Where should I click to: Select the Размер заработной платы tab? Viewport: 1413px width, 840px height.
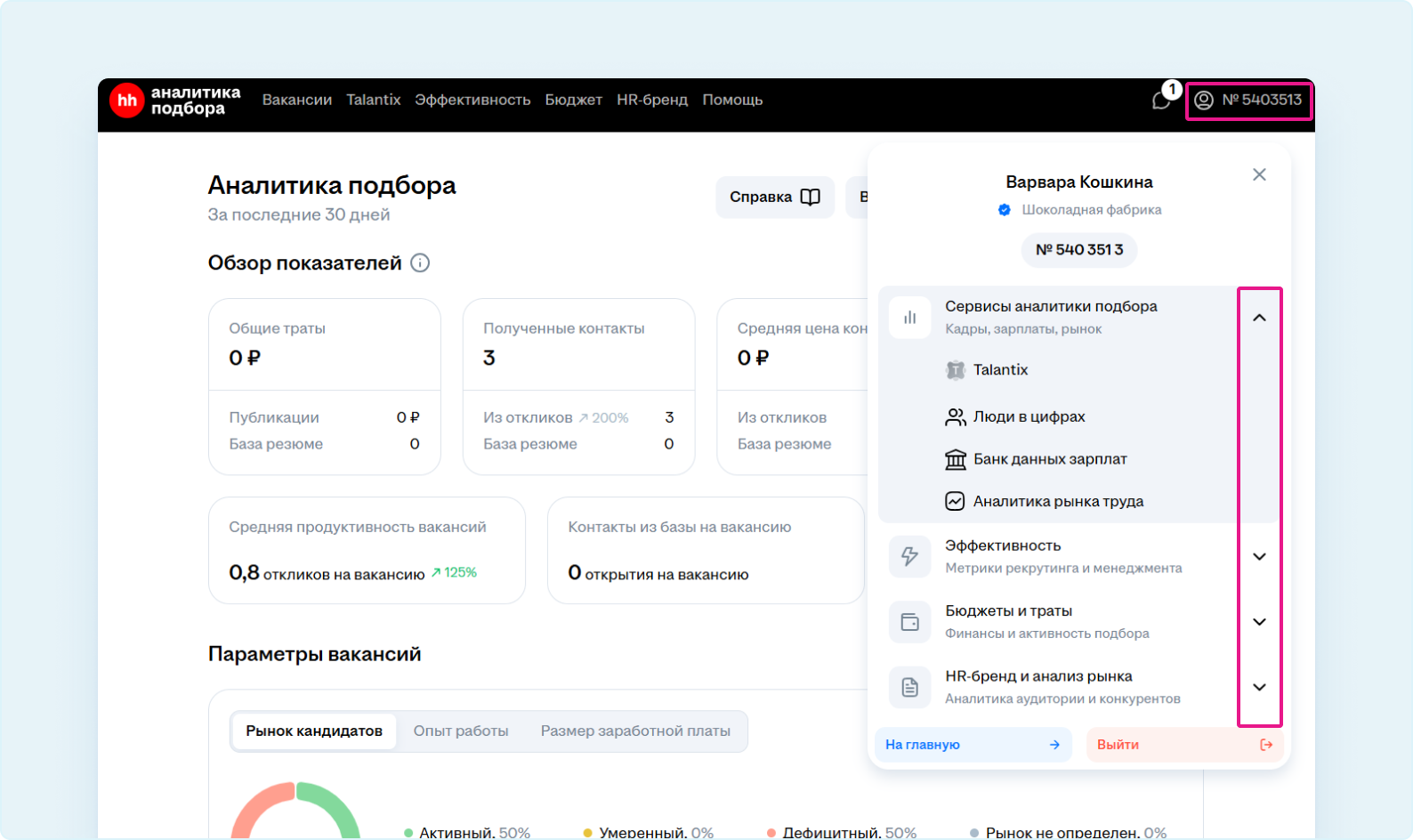[x=635, y=731]
